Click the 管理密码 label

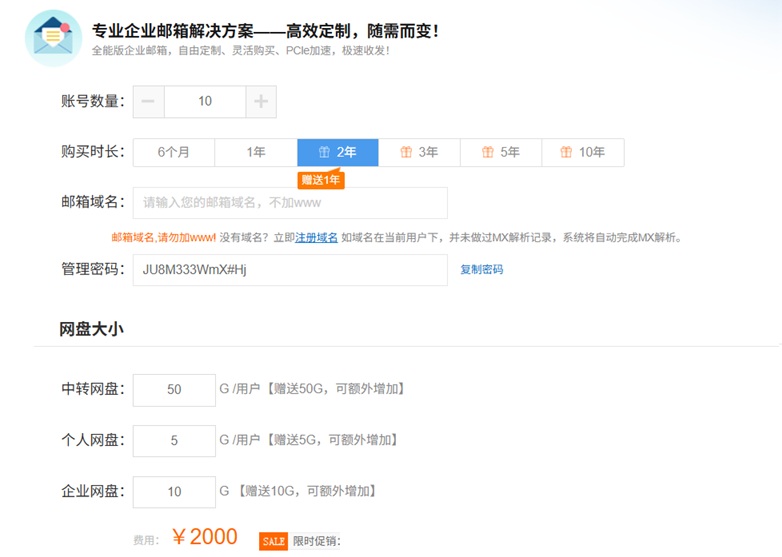click(x=93, y=269)
